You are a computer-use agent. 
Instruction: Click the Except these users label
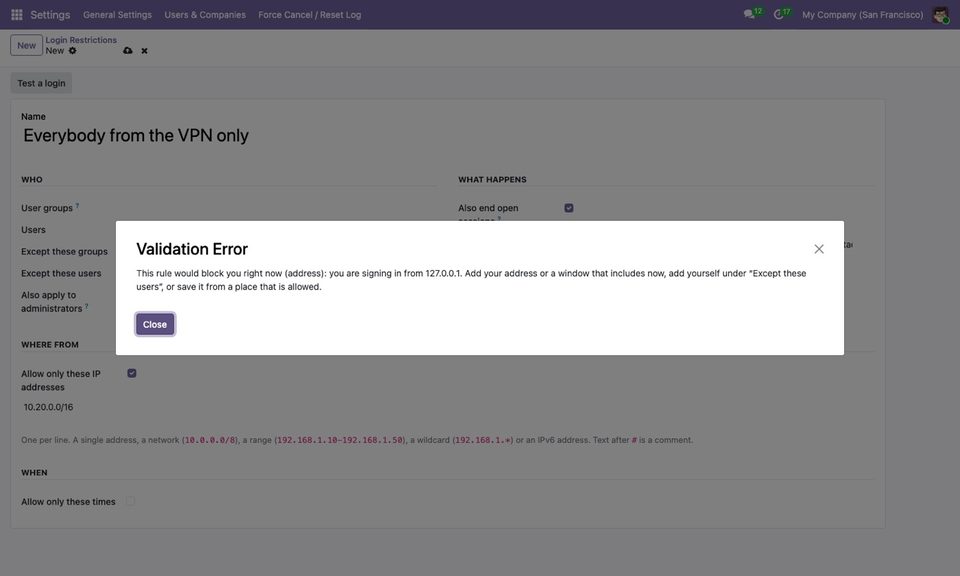pyautogui.click(x=61, y=274)
